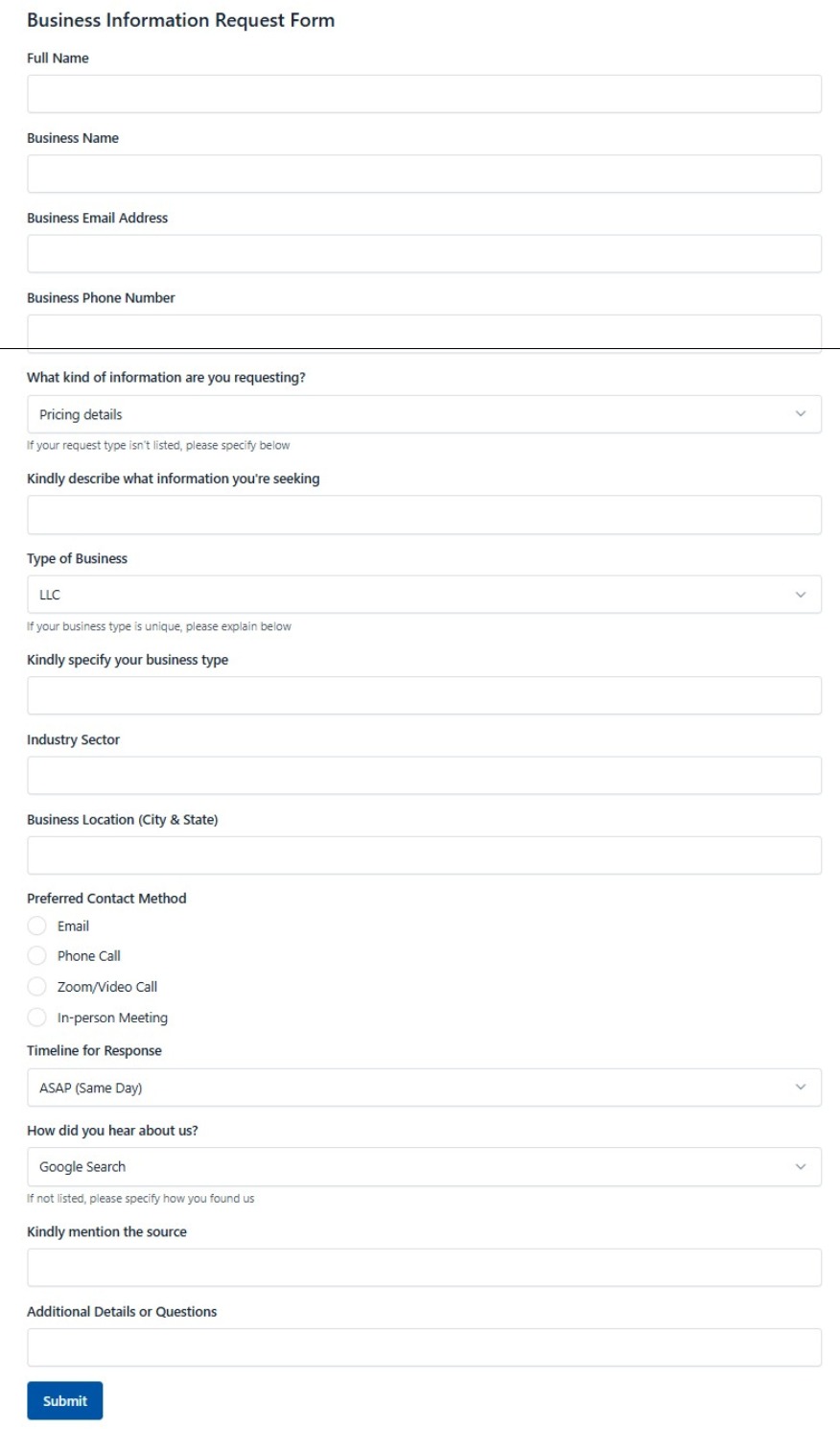Click the Submit button
Viewport: 840px width, 1429px height.
pyautogui.click(x=64, y=1399)
